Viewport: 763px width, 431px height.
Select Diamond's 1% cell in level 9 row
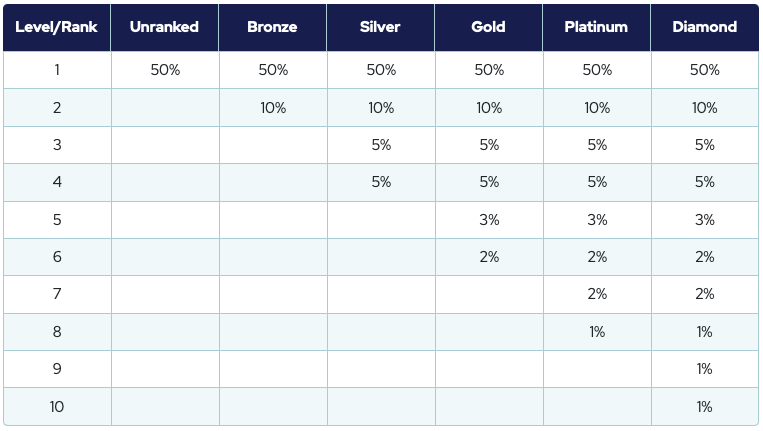pos(705,369)
